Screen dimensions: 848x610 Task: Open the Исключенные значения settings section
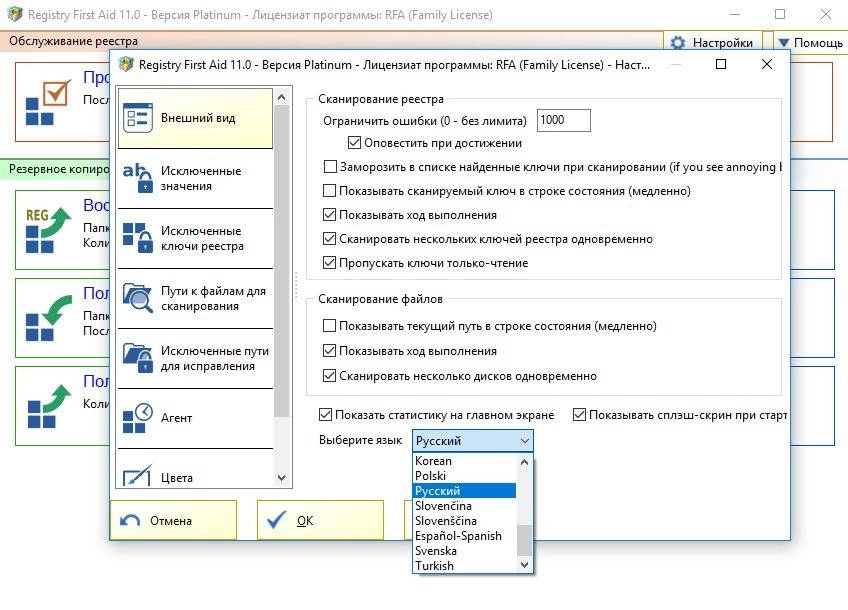195,178
